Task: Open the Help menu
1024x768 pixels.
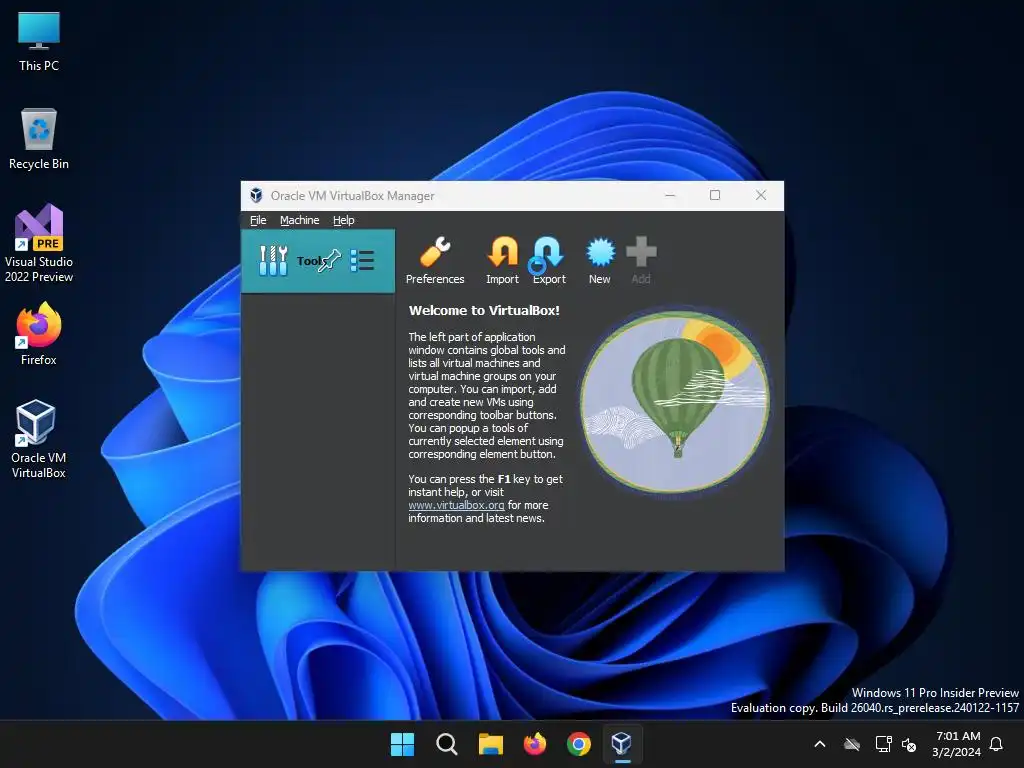Action: click(x=344, y=220)
